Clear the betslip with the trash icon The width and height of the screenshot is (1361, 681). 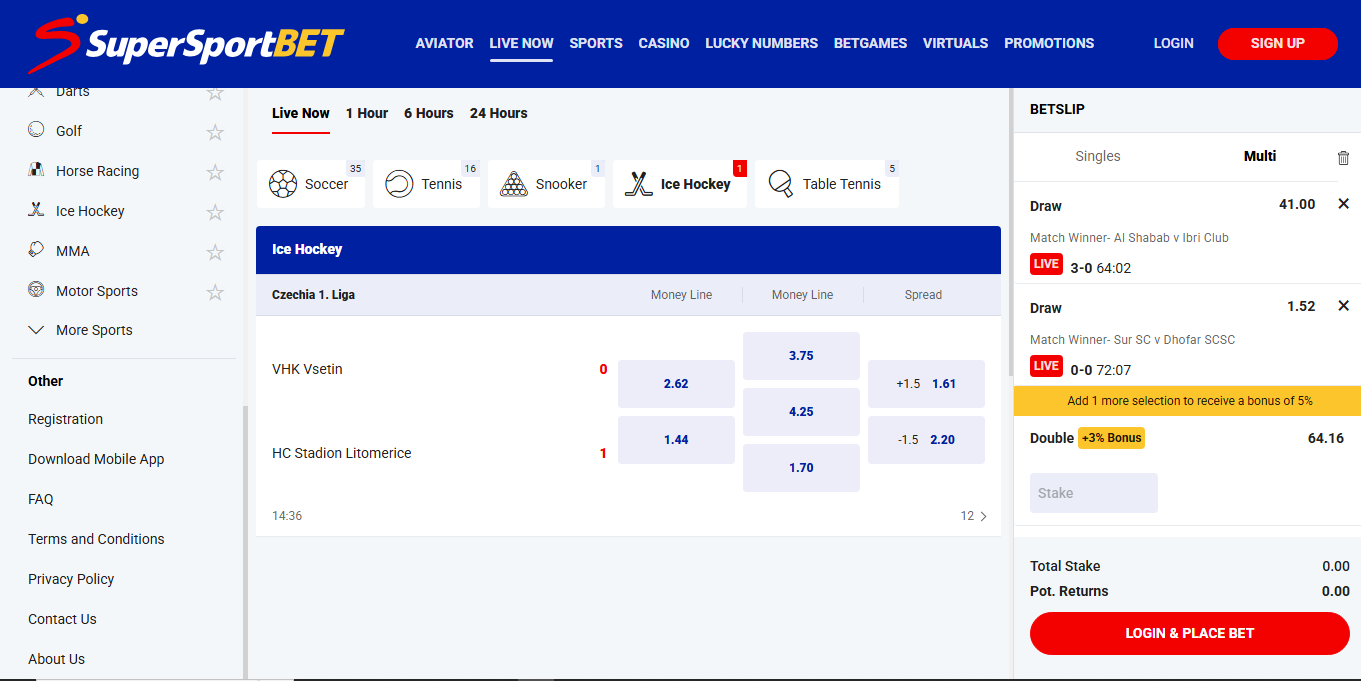coord(1343,156)
